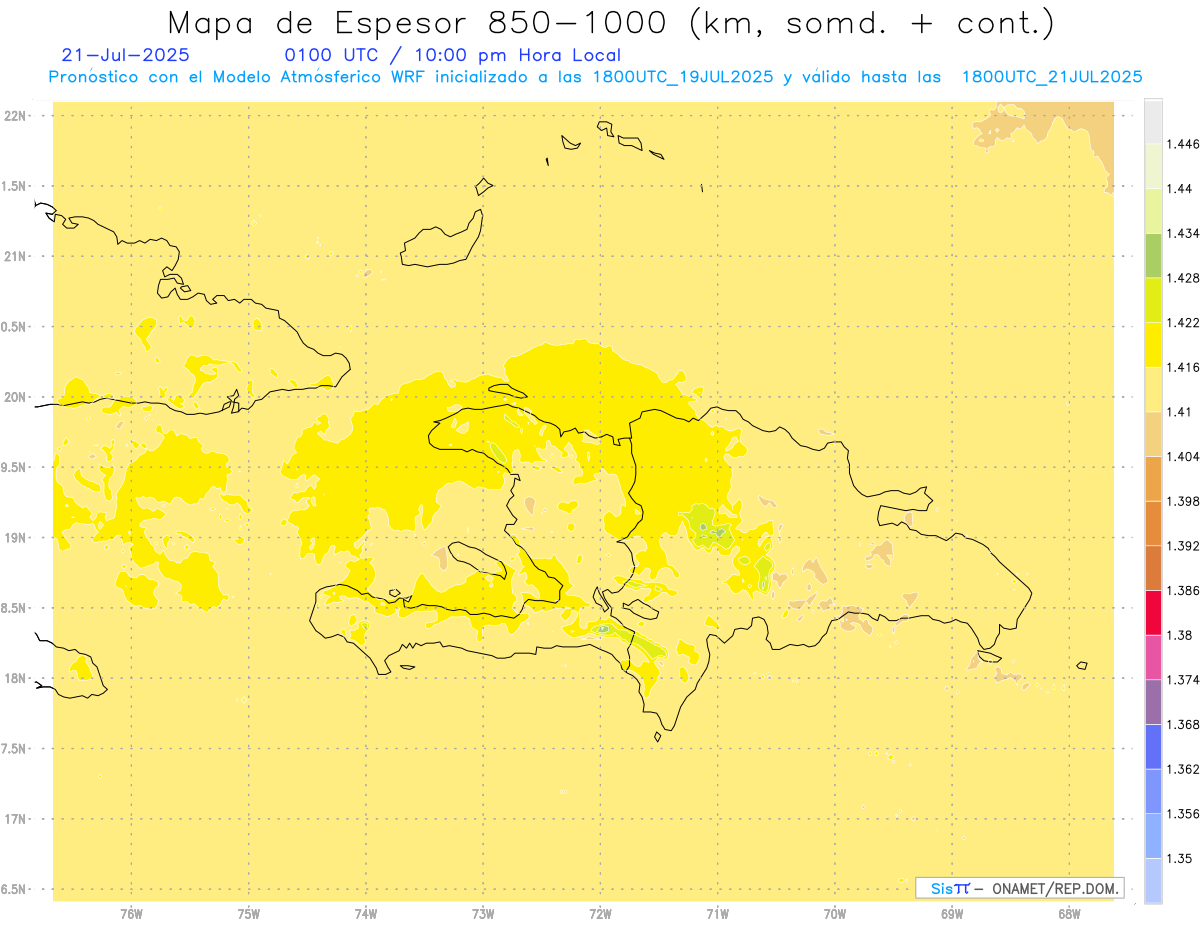
Task: Click the tan legend swatch between 1.404 and 1.41
Action: (1153, 434)
